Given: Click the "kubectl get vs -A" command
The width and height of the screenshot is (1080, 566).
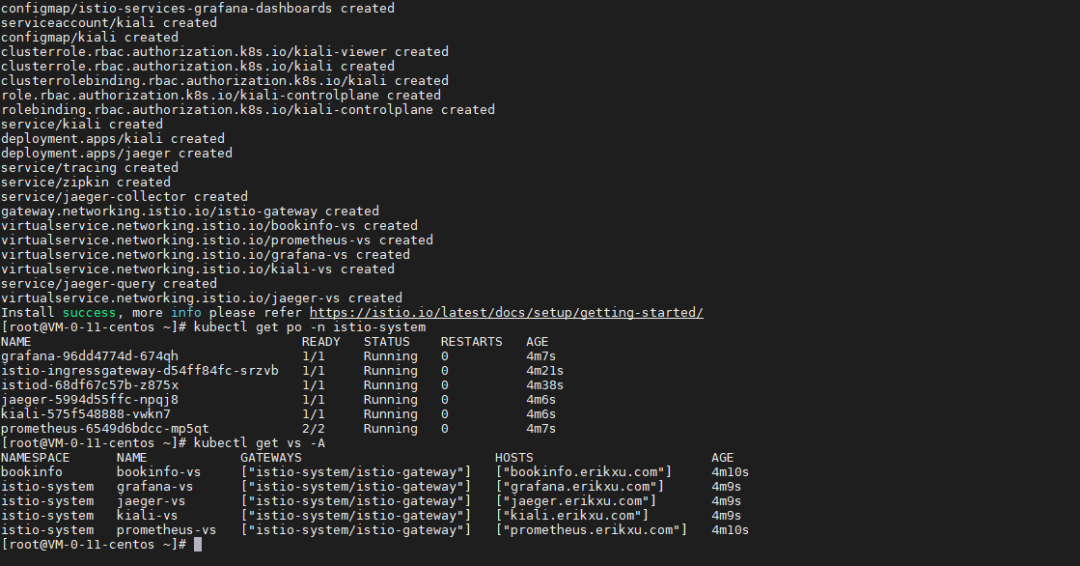Looking at the screenshot, I should 260,443.
